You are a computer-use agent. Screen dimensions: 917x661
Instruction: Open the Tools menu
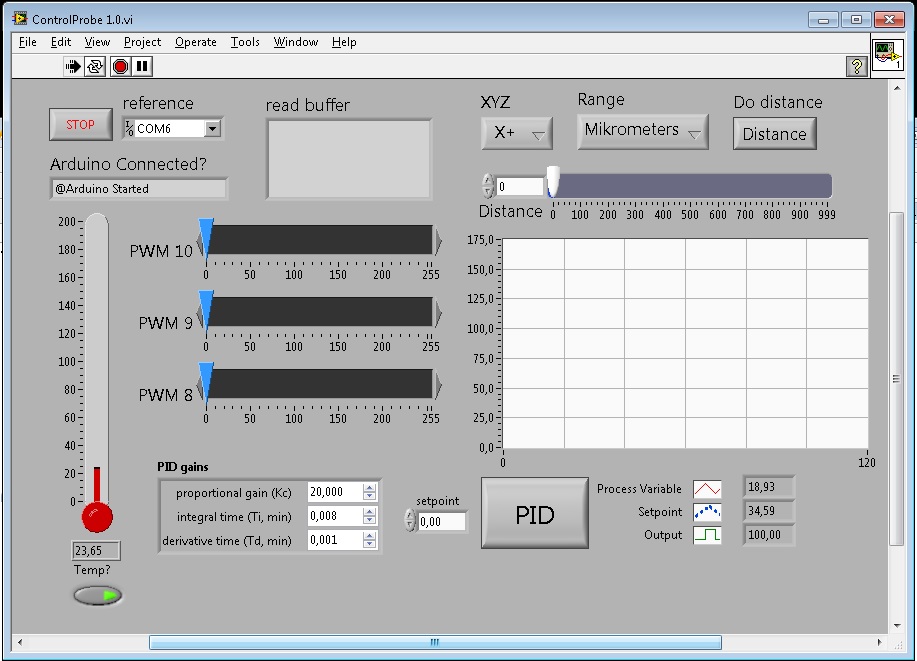point(245,42)
